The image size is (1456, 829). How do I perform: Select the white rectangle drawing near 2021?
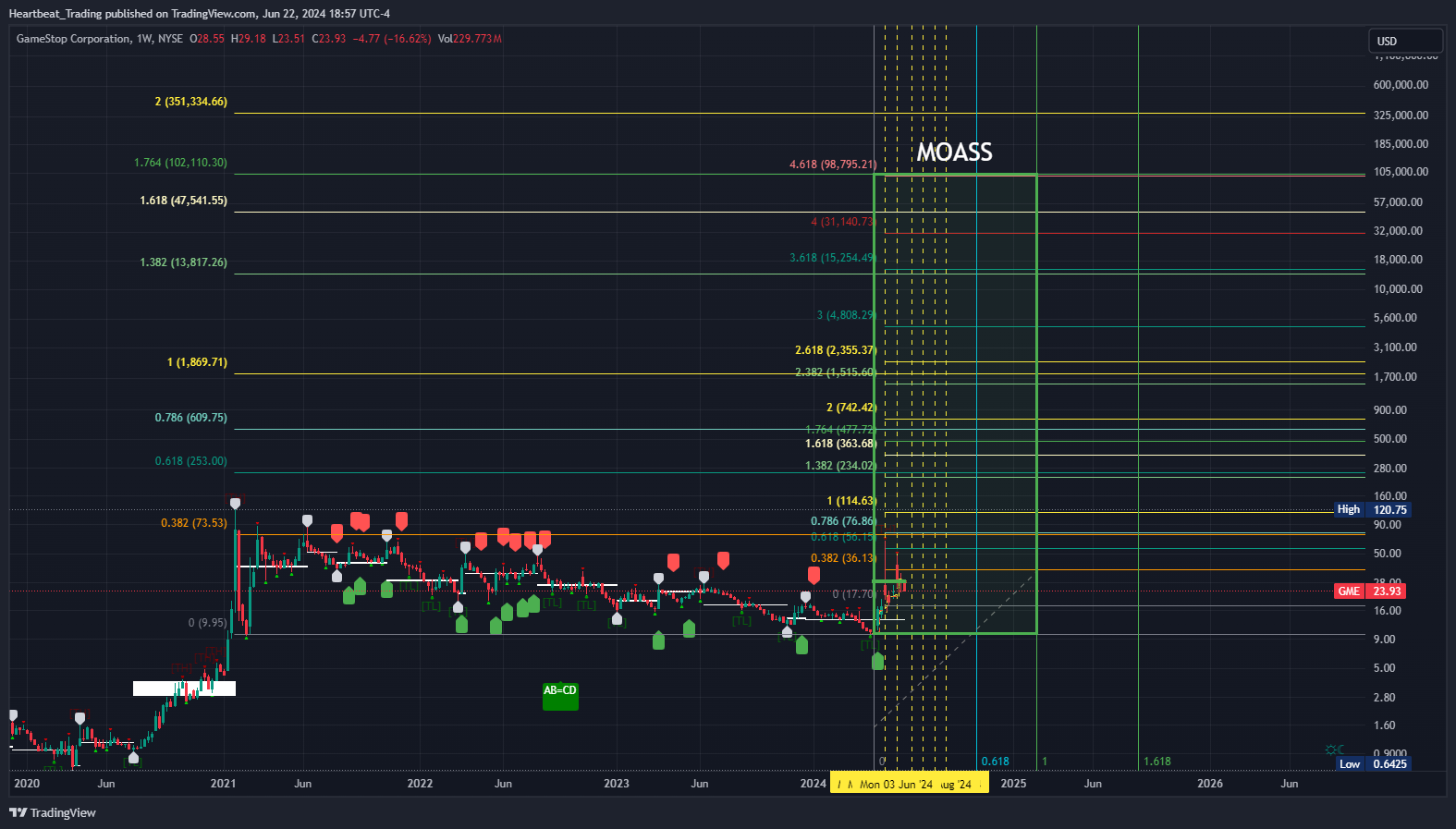[184, 689]
